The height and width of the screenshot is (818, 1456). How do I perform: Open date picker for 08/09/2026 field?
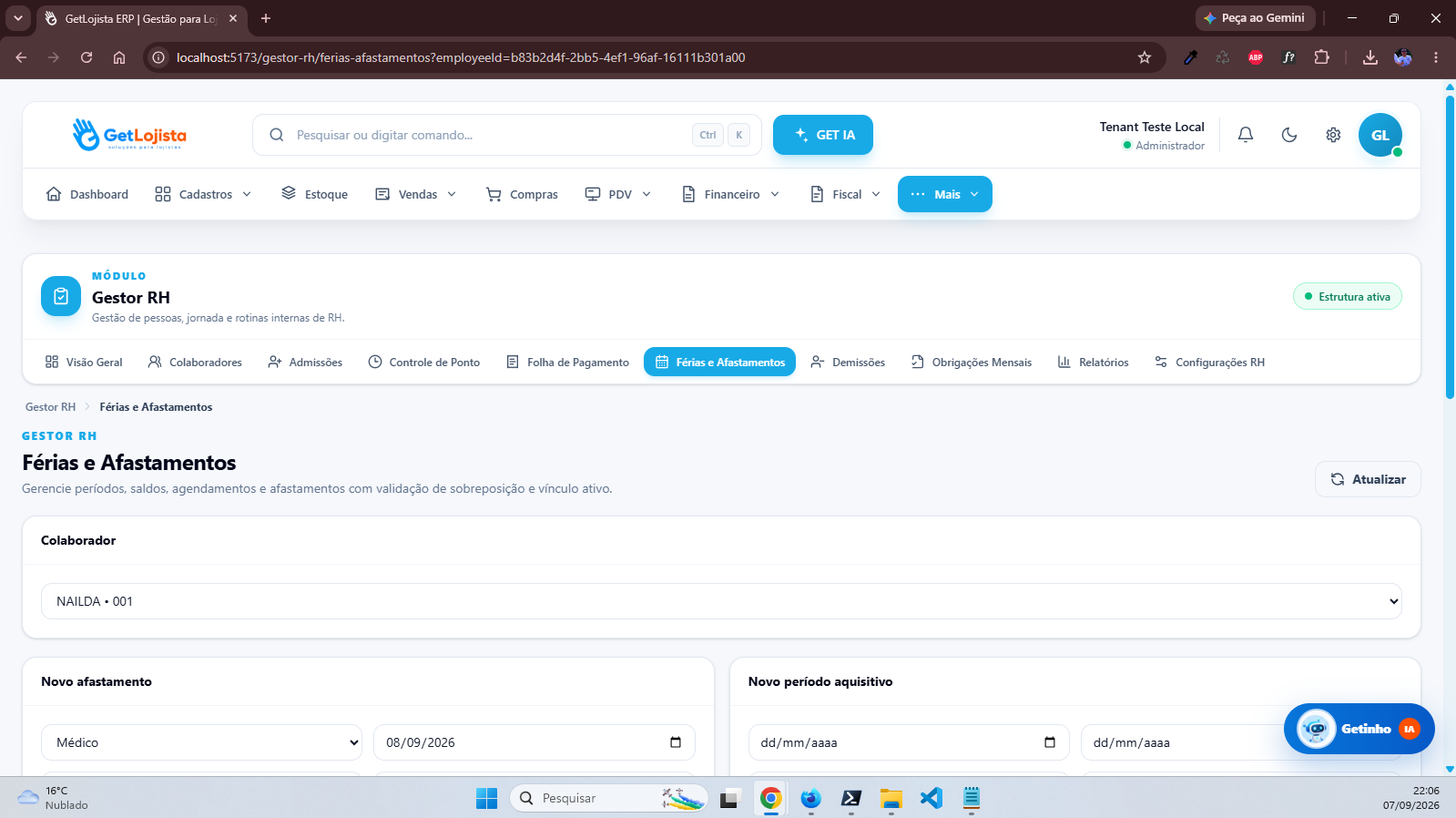[676, 742]
